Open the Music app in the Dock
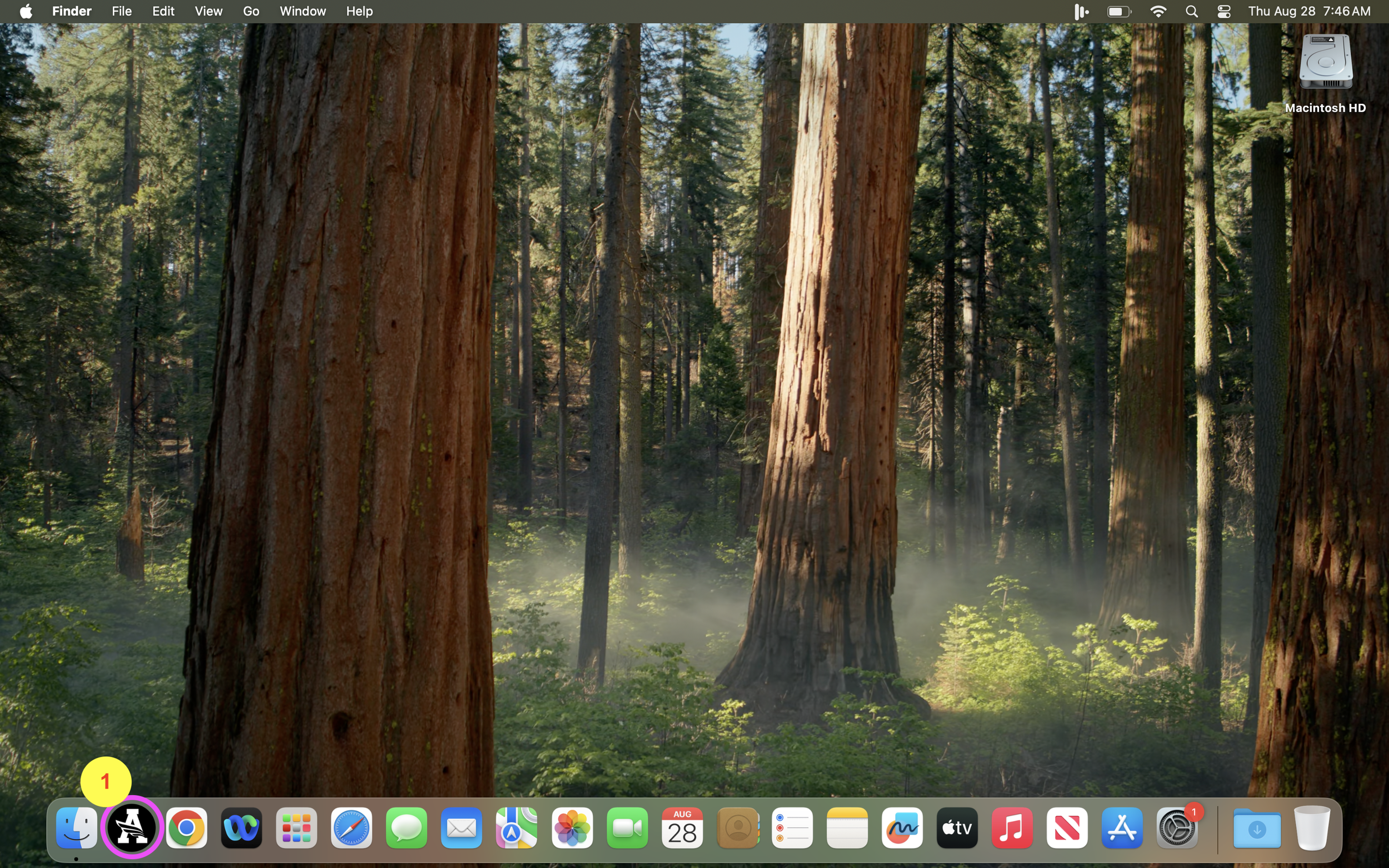Image resolution: width=1389 pixels, height=868 pixels. pos(1012,828)
